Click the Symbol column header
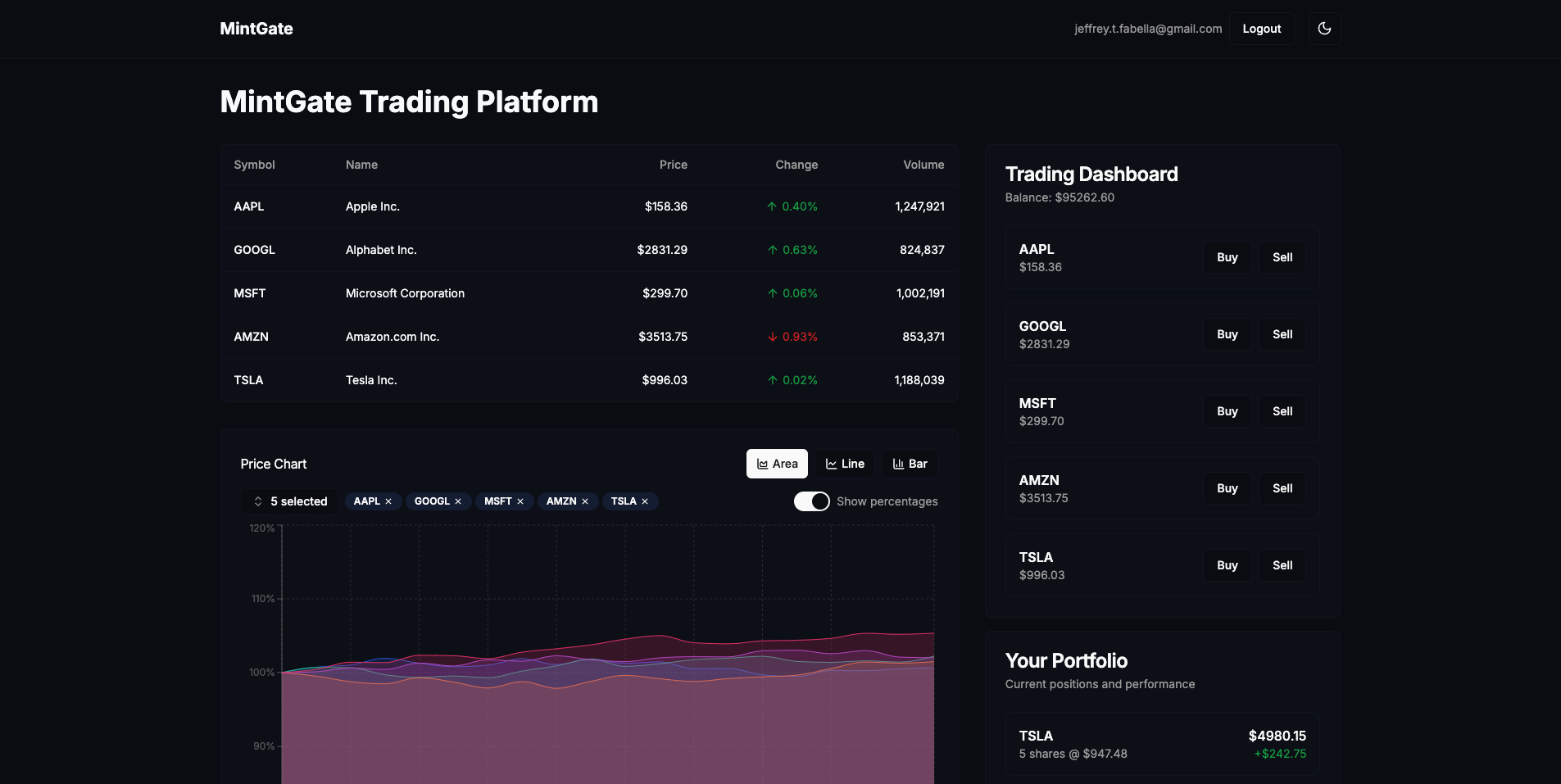 254,165
